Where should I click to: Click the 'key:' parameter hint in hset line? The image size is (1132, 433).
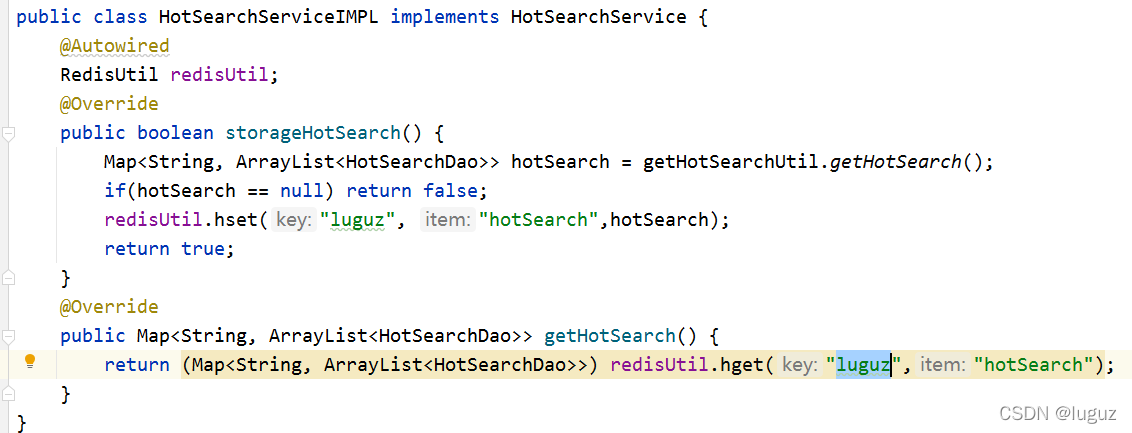click(x=295, y=219)
